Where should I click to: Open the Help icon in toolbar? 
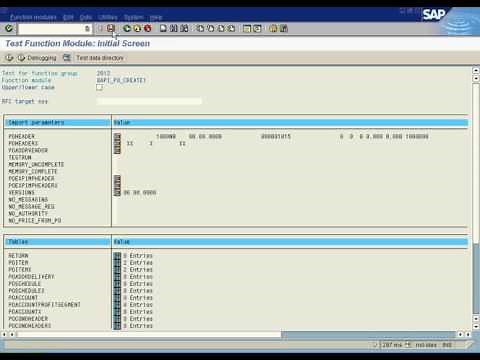[x=273, y=28]
